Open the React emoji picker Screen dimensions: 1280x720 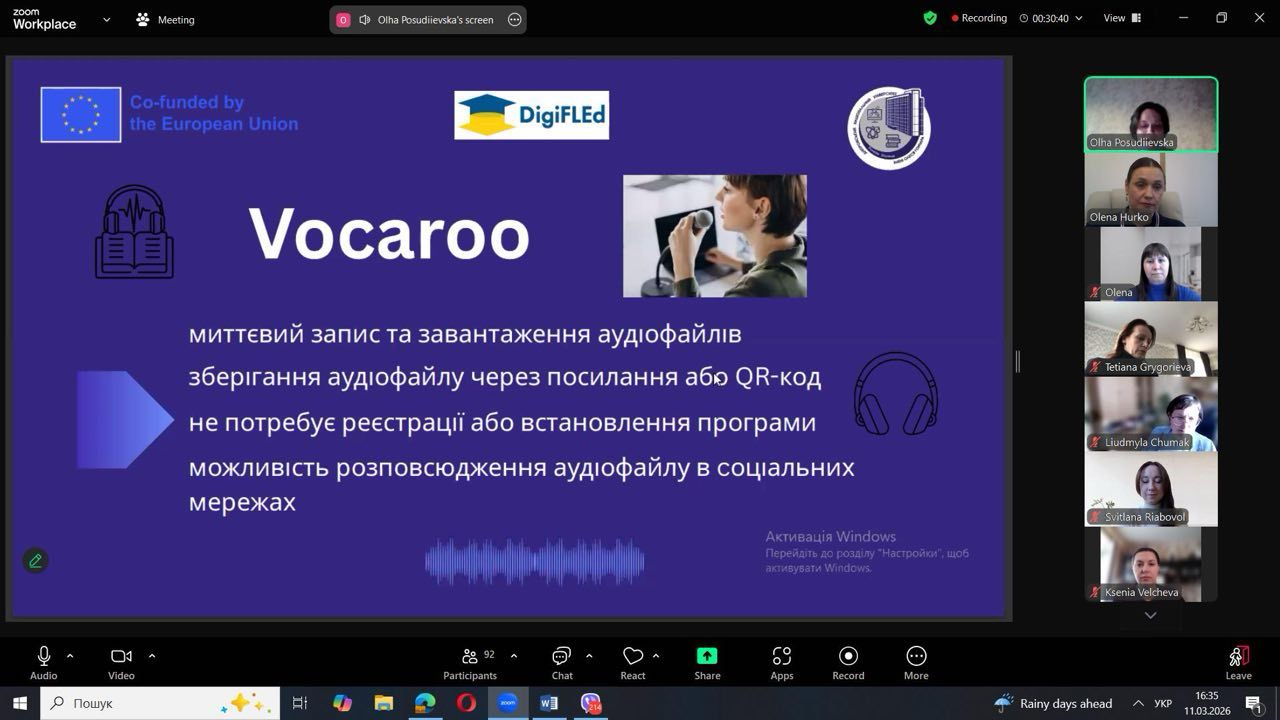[x=633, y=662]
